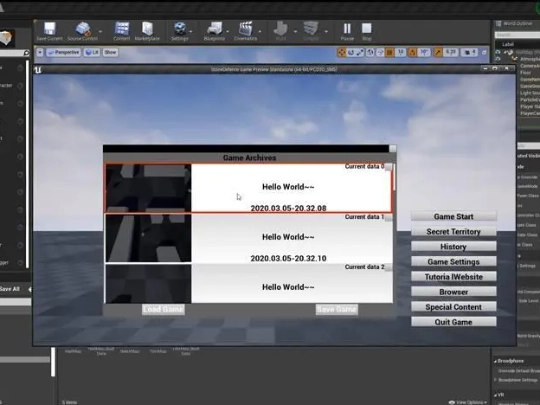Screen dimensions: 540x405
Task: Select the scale gizmo icon in viewport
Action: point(360,52)
